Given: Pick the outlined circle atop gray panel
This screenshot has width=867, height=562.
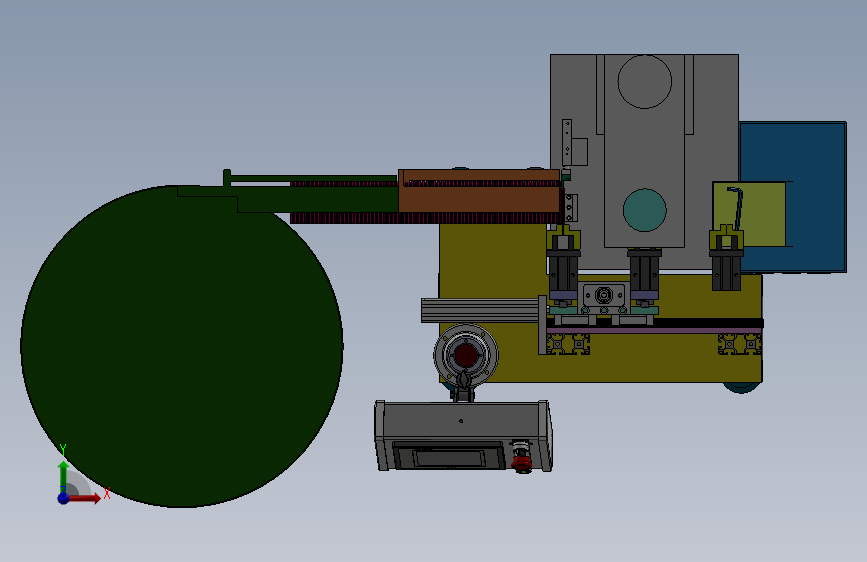Looking at the screenshot, I should [x=645, y=81].
